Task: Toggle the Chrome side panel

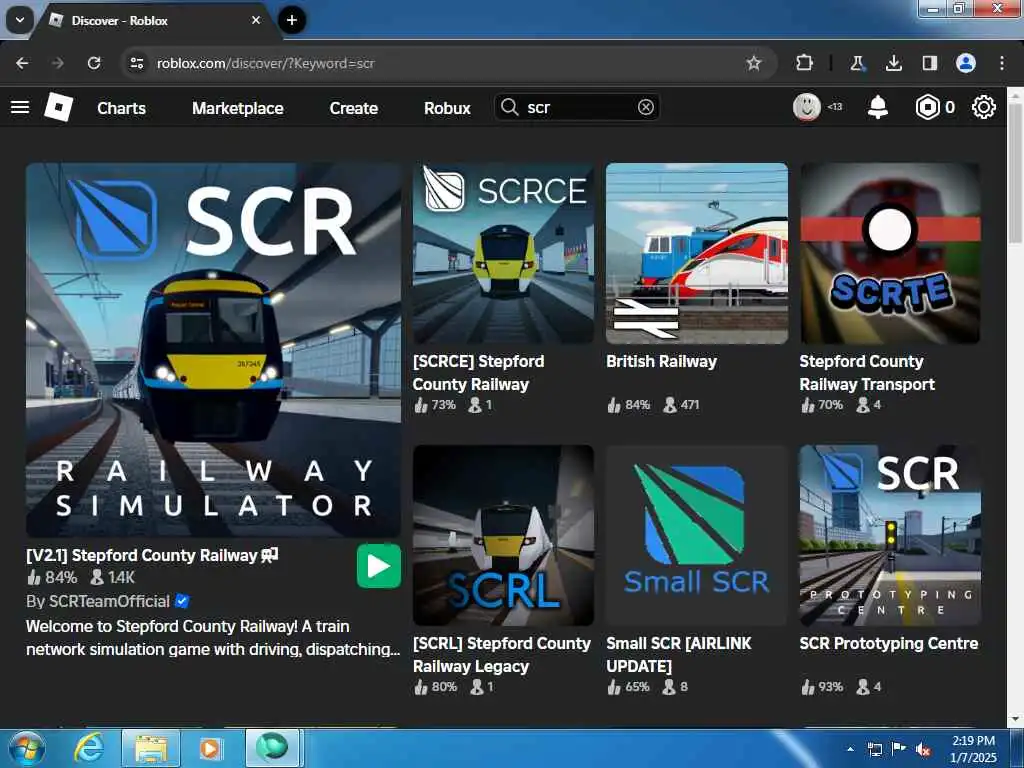Action: [930, 63]
